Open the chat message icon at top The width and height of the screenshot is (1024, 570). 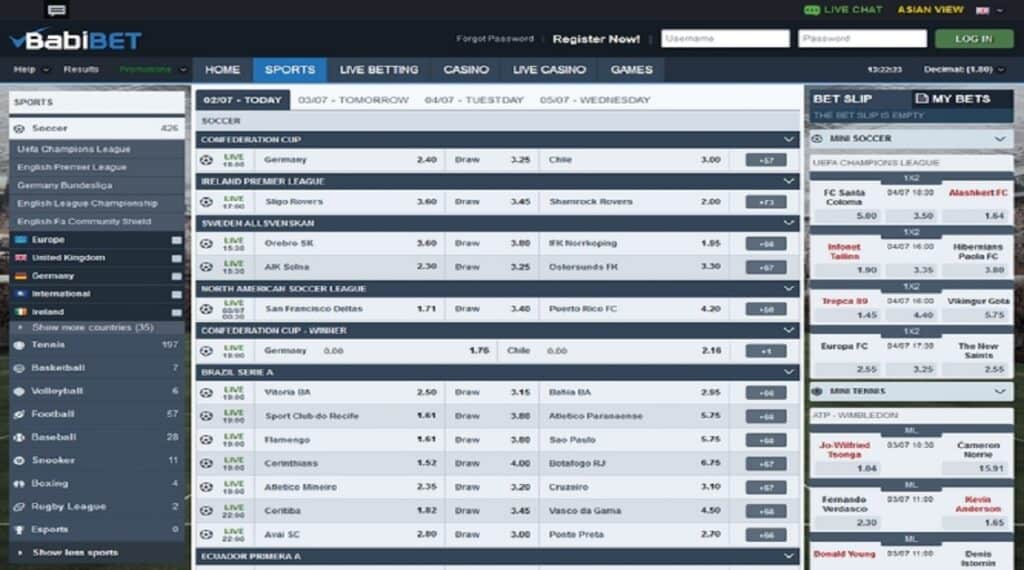click(x=57, y=10)
